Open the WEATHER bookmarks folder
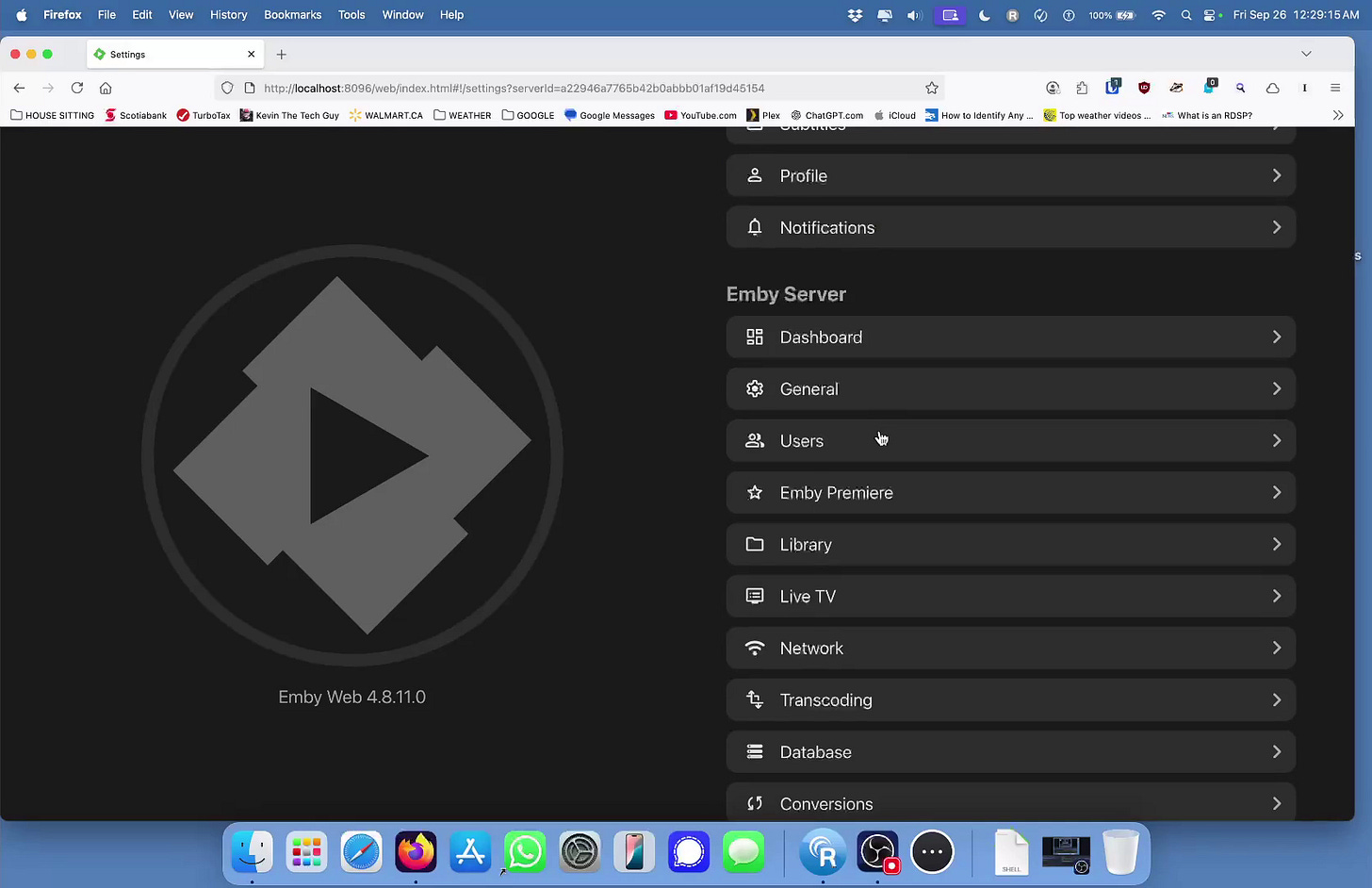The image size is (1372, 888). point(463,115)
